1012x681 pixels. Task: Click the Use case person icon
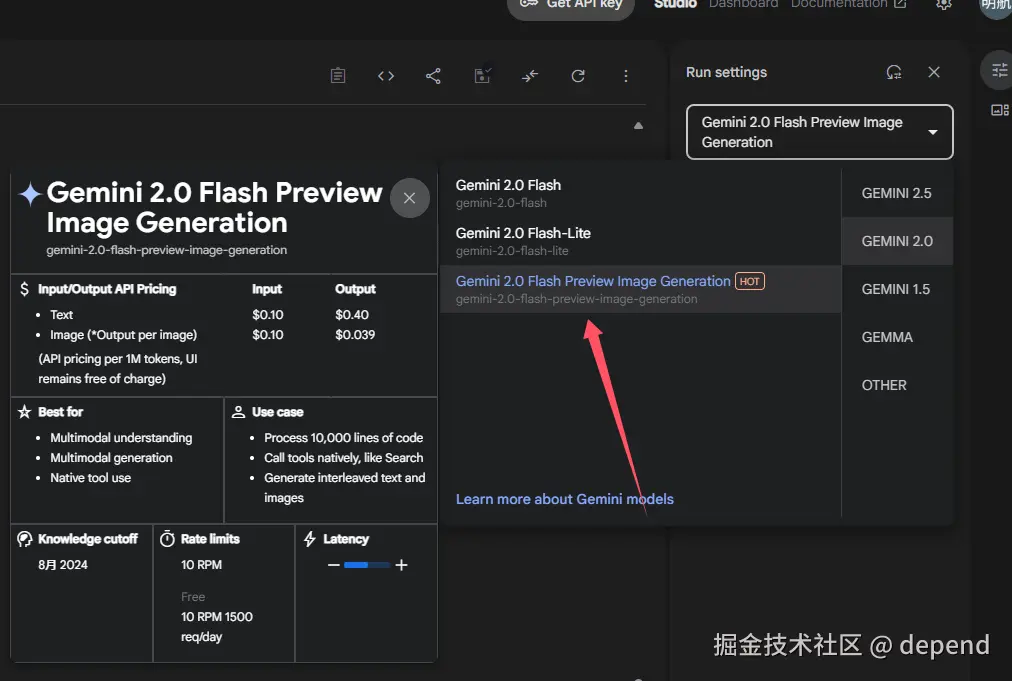pyautogui.click(x=238, y=412)
